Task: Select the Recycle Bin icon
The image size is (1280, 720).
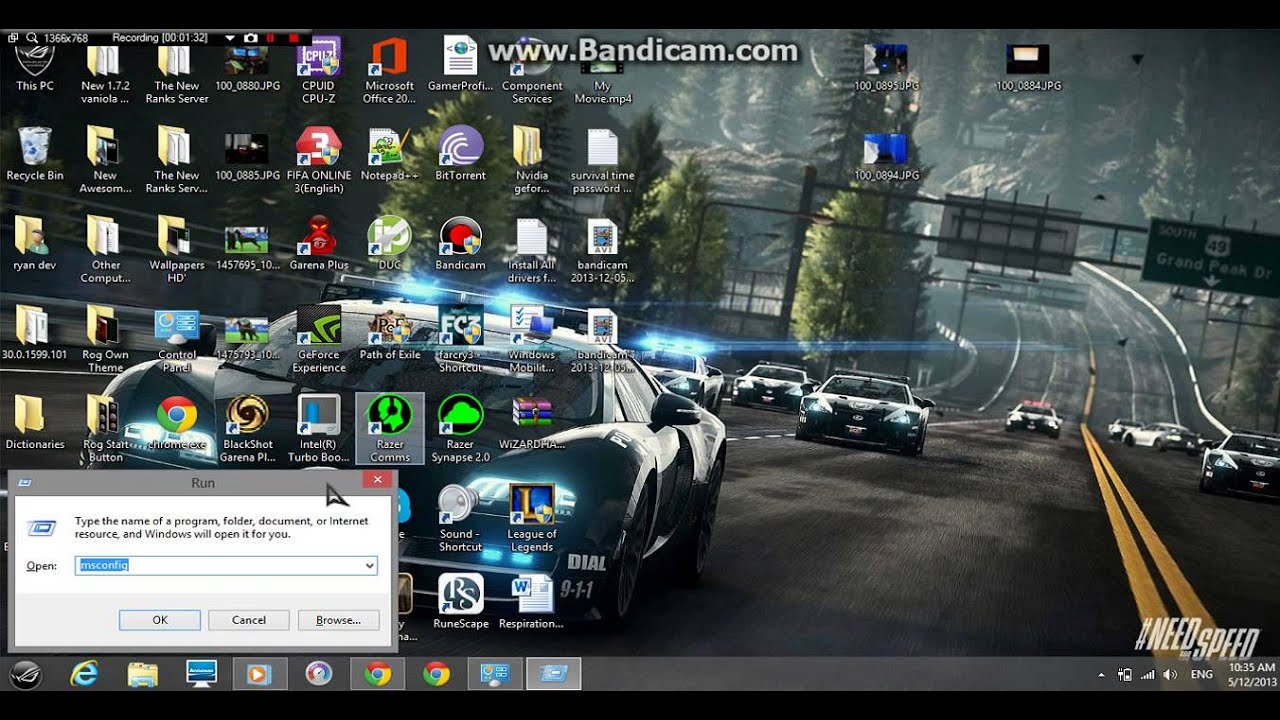Action: click(x=35, y=153)
